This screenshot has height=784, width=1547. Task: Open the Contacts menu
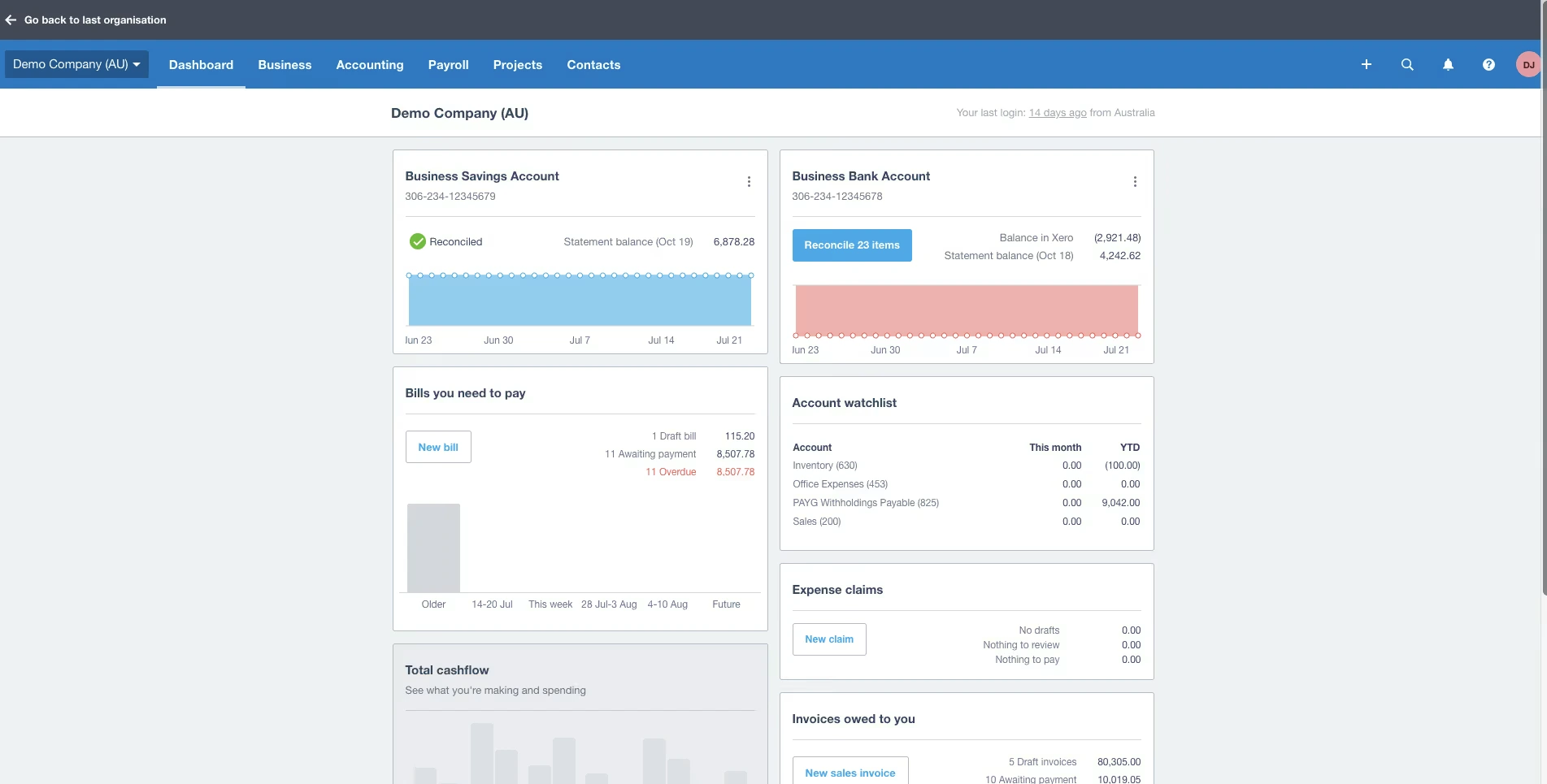click(x=593, y=64)
